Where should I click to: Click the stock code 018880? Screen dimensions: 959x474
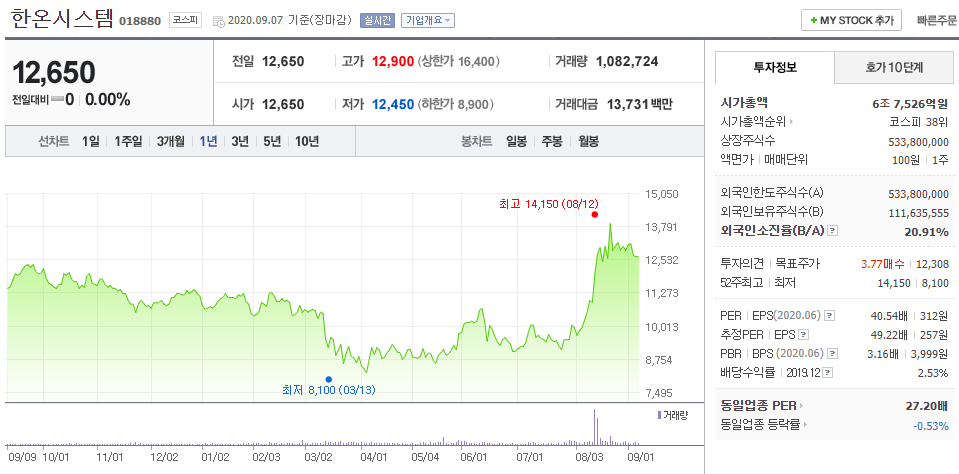[x=140, y=21]
